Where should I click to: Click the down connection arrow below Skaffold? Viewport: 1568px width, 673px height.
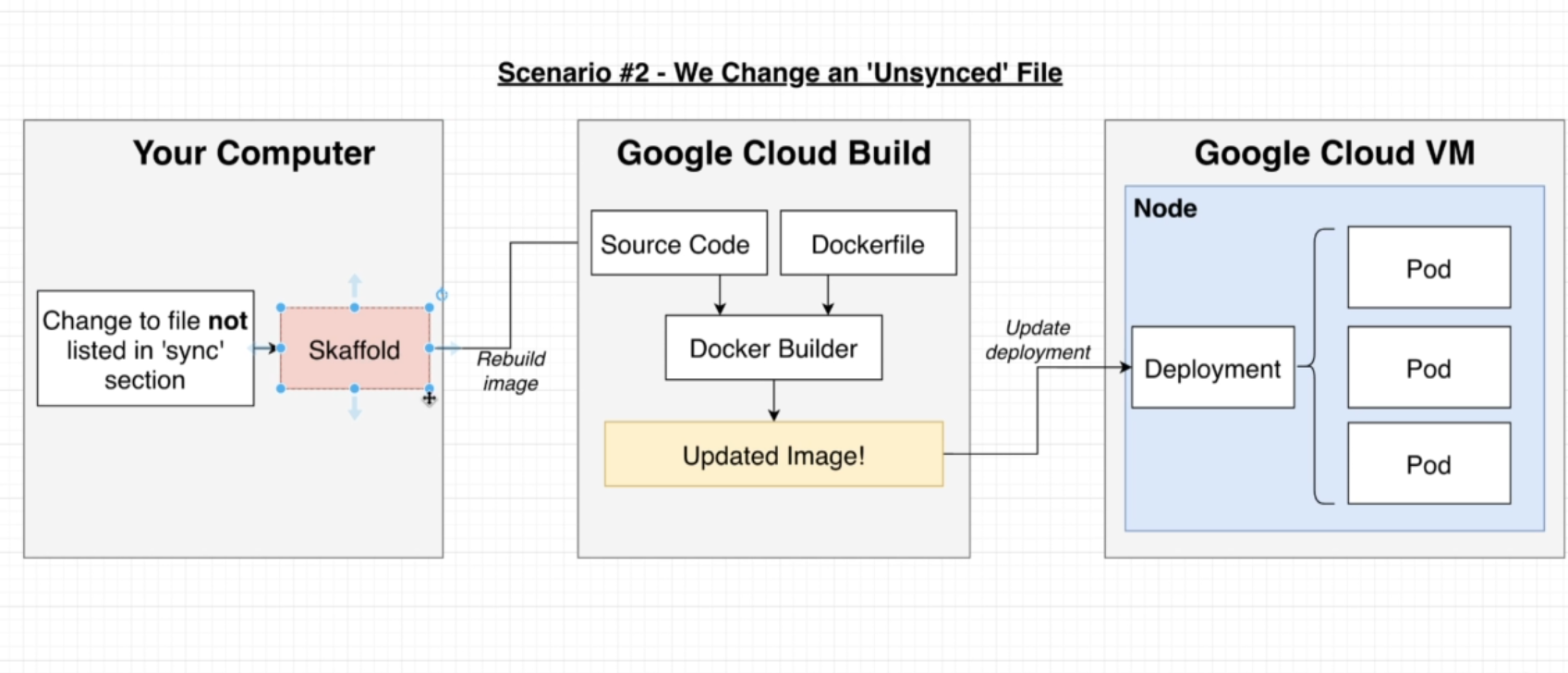click(355, 408)
